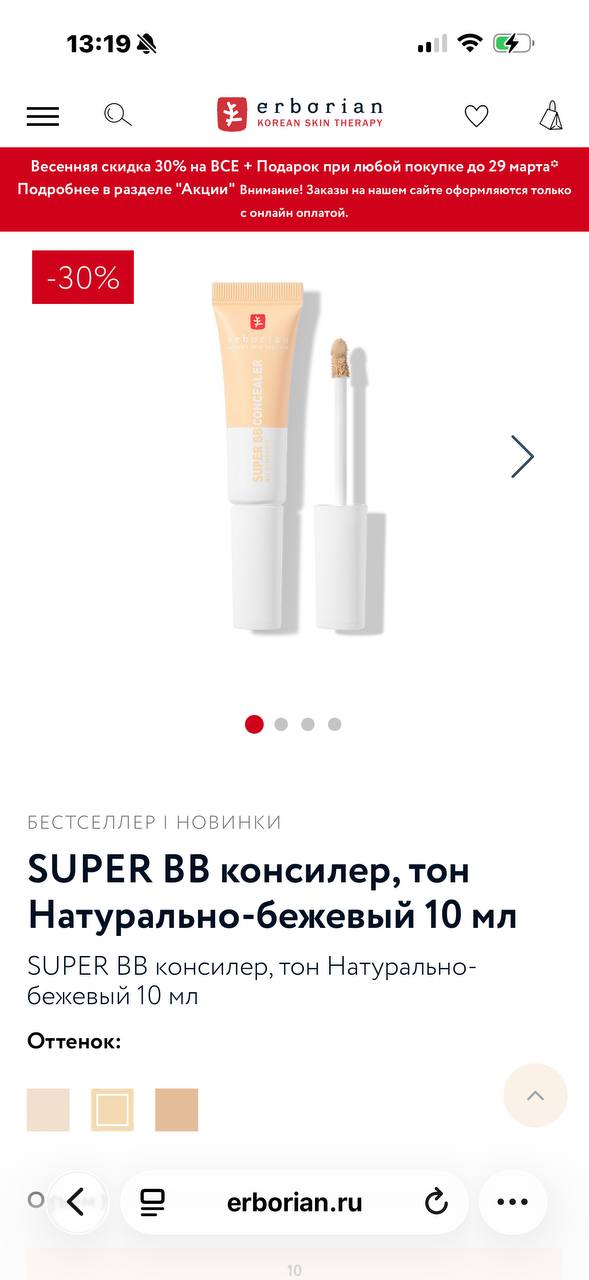Select the lightest shade swatch
Viewport: 589px width, 1280px height.
click(x=48, y=1110)
